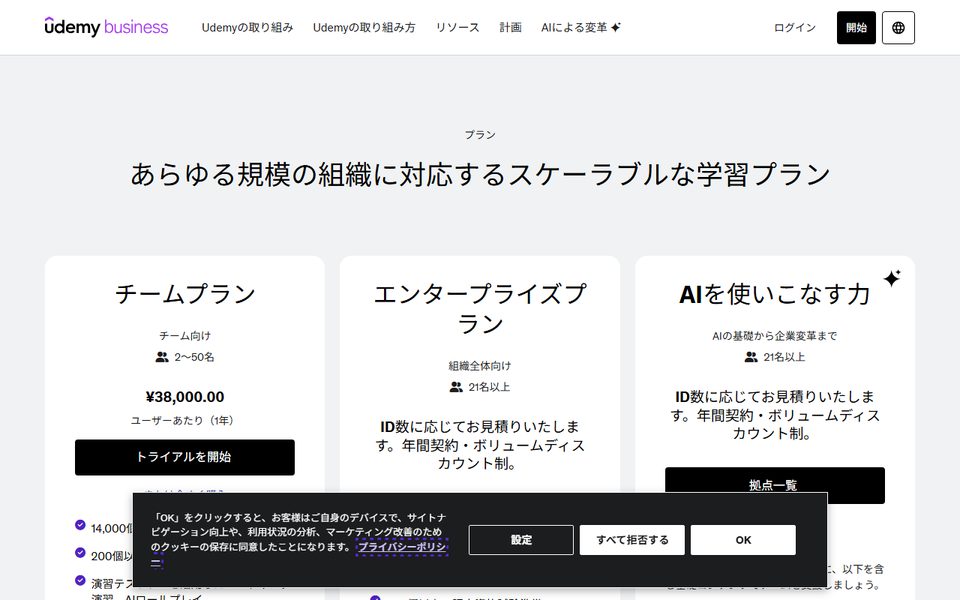Click the people icon in the AIを使いこなす力 card
The height and width of the screenshot is (600, 960).
(751, 357)
